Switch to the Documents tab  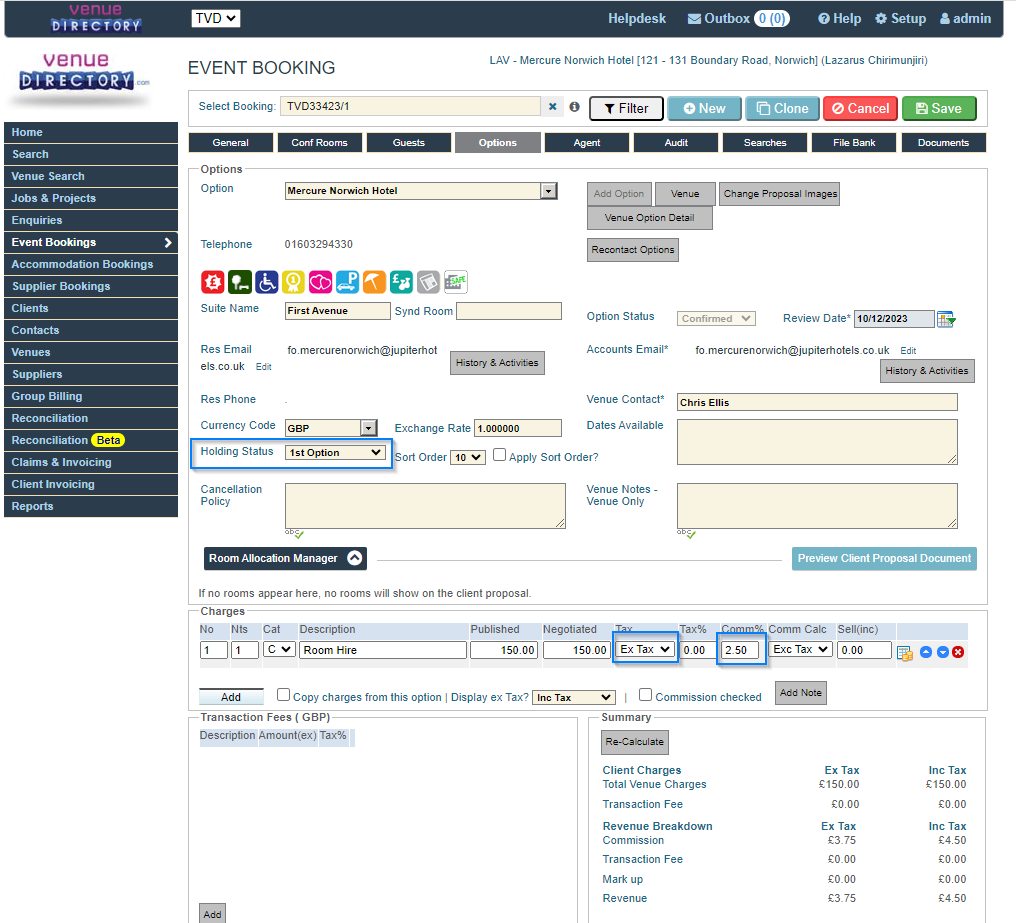[x=943, y=143]
